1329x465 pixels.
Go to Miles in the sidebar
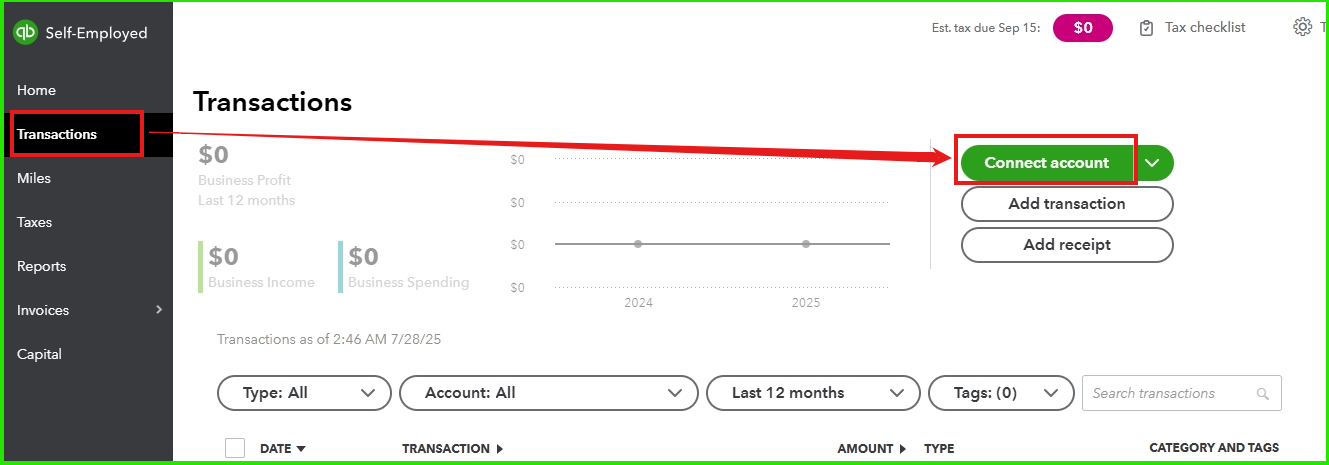[34, 178]
